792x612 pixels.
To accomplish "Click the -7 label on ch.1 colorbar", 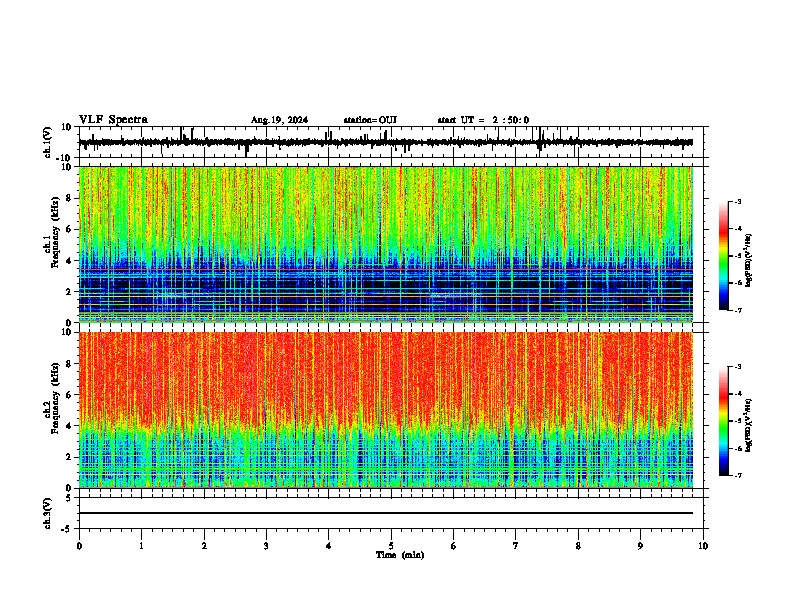I will point(738,310).
